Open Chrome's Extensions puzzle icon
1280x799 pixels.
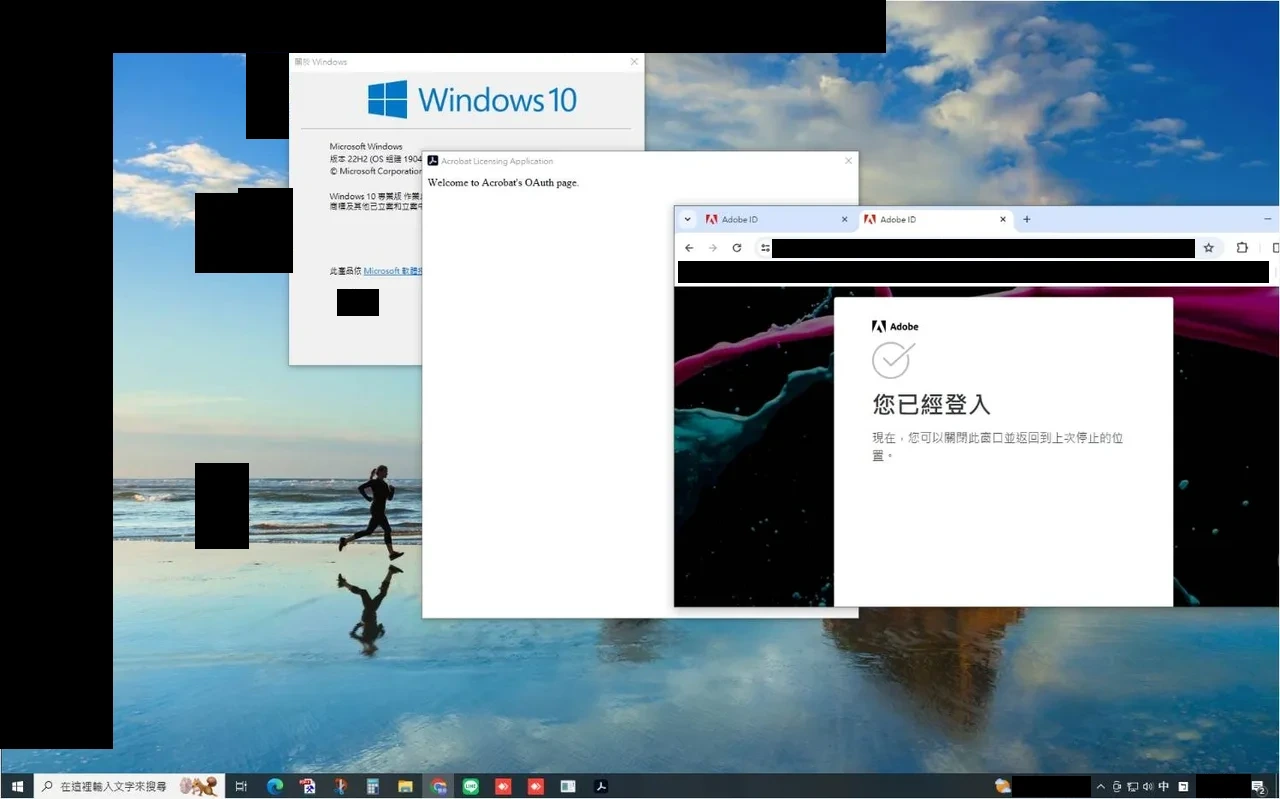(1242, 248)
